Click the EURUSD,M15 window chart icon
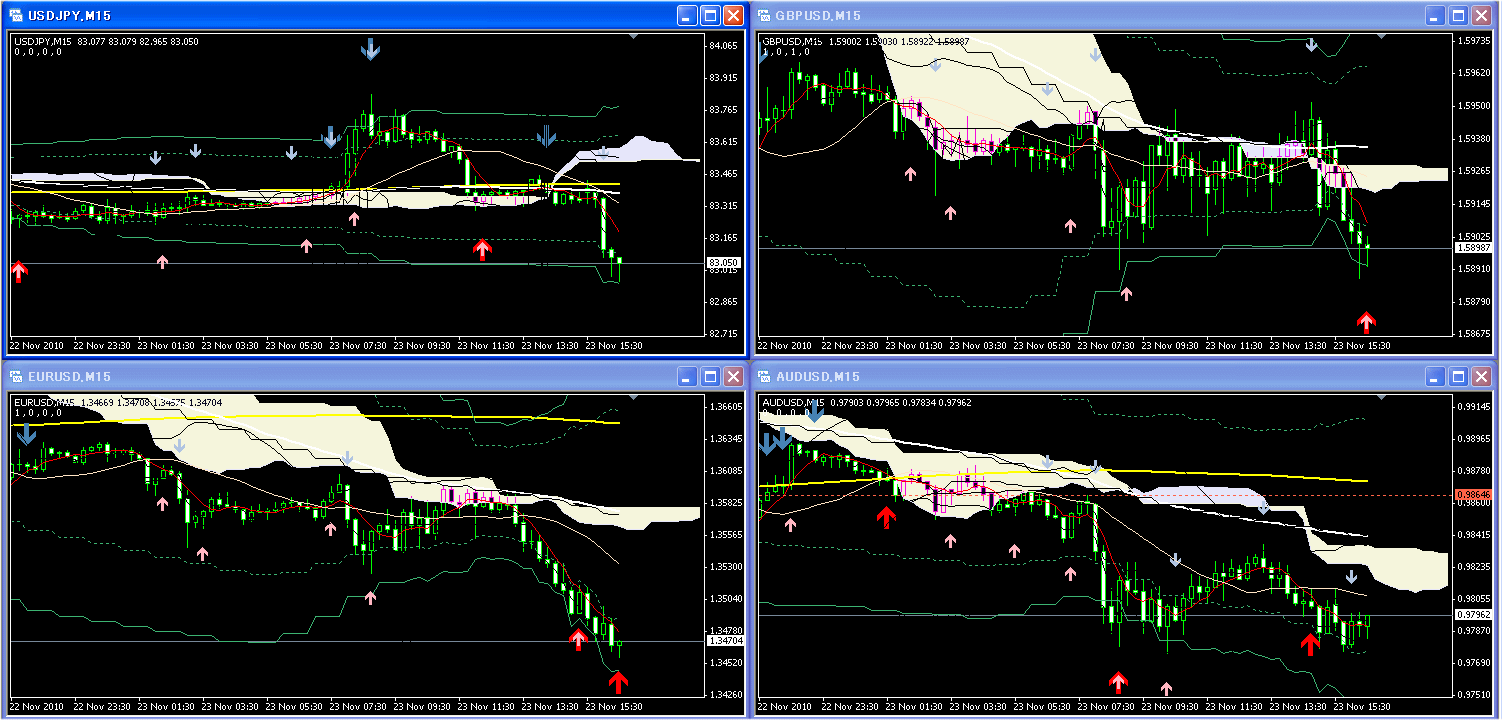1502x720 pixels. click(16, 376)
